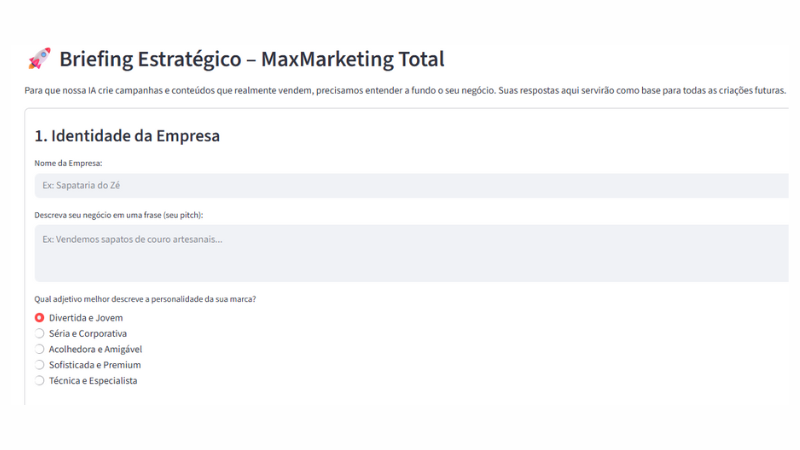Click the Nome da Empresa label
This screenshot has height=450, width=800.
(x=68, y=163)
